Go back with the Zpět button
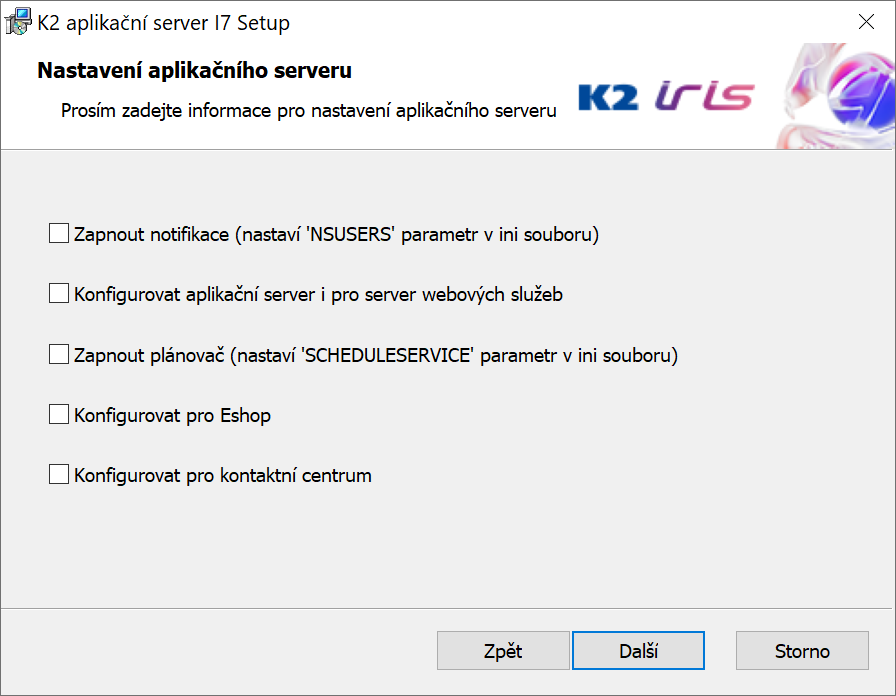The height and width of the screenshot is (696, 896). 503,650
